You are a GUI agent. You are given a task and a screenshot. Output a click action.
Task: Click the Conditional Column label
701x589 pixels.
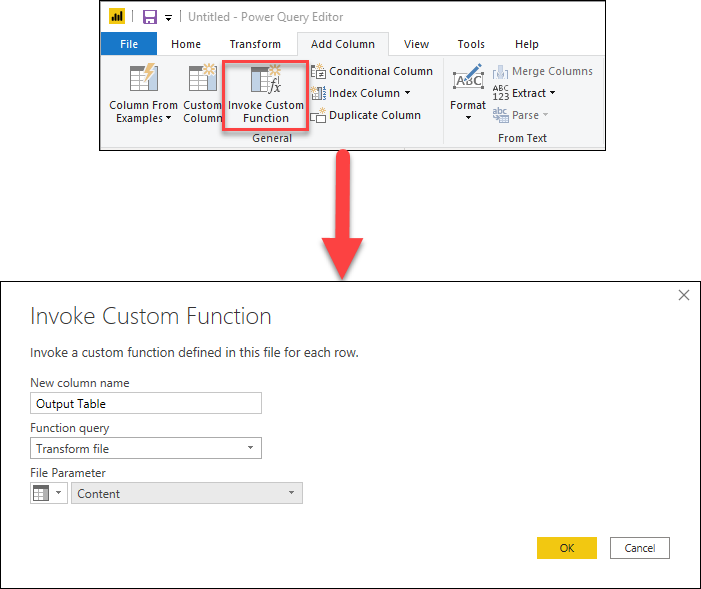[x=381, y=71]
